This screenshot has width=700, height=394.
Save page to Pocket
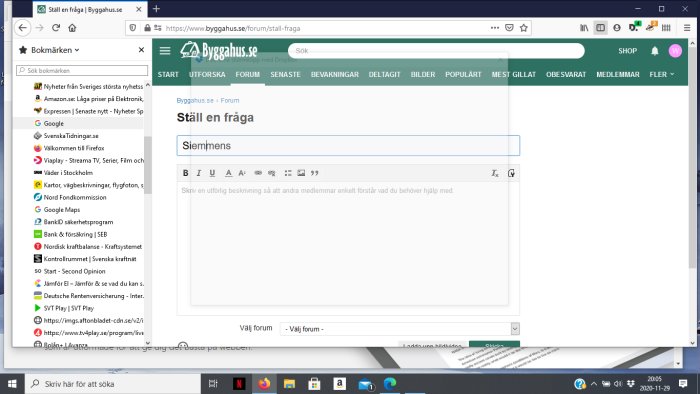pyautogui.click(x=509, y=28)
